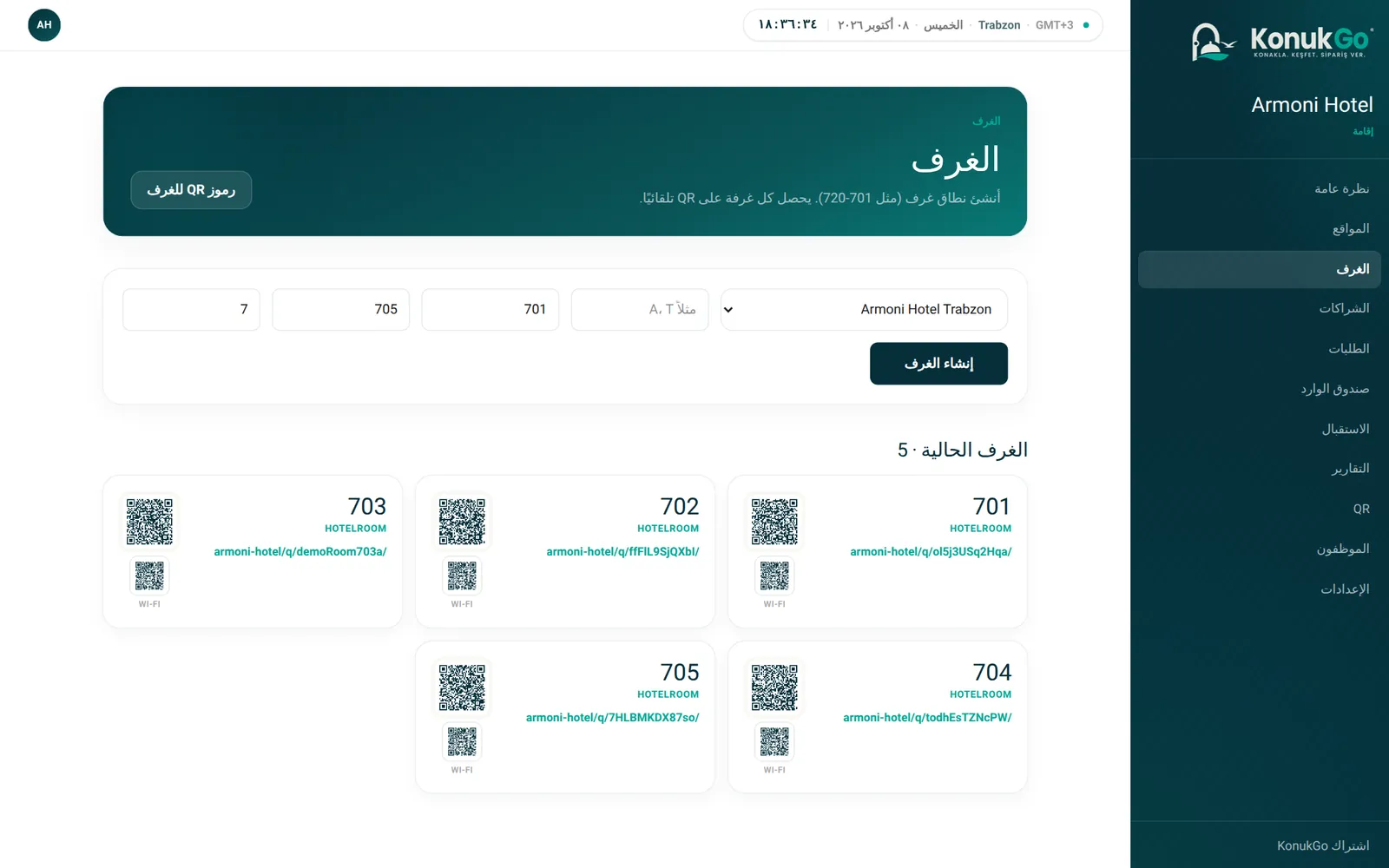Open room 702 Wi-Fi QR code
1389x868 pixels.
pyautogui.click(x=462, y=575)
